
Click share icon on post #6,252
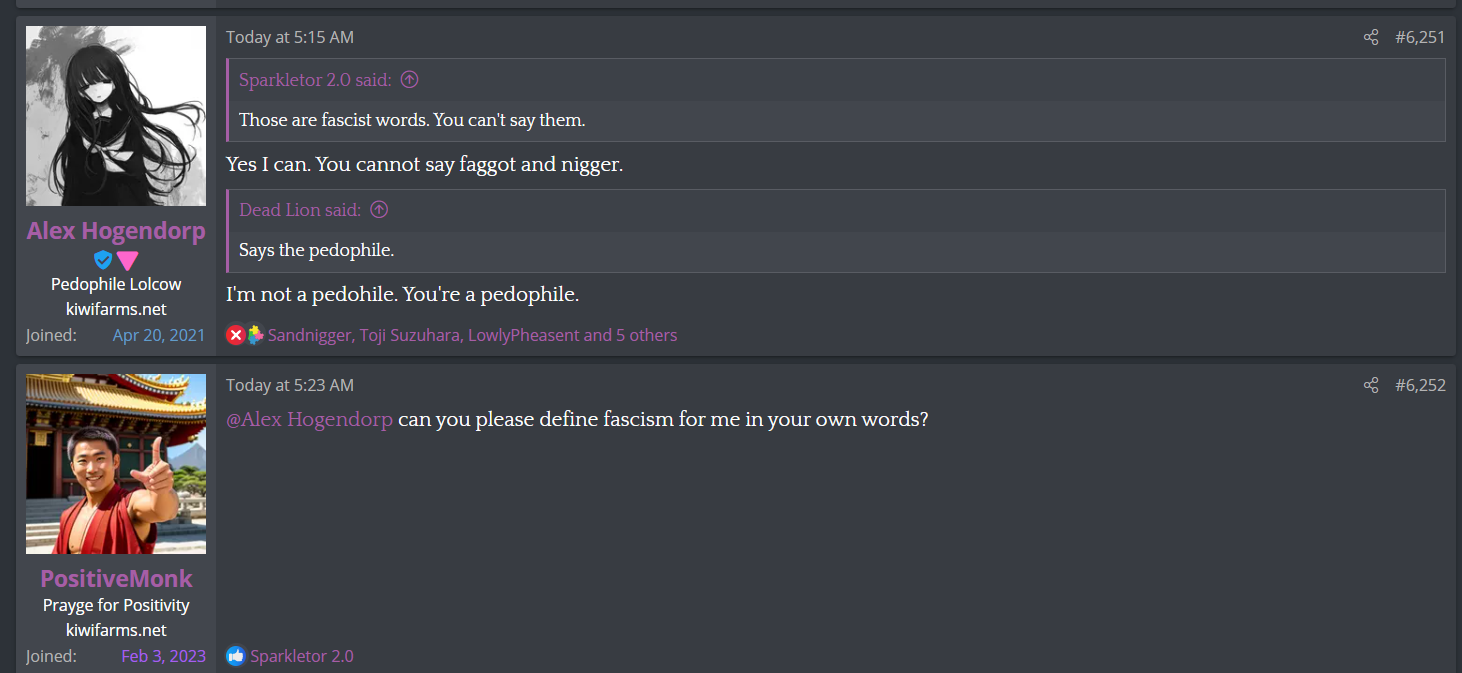tap(1371, 386)
